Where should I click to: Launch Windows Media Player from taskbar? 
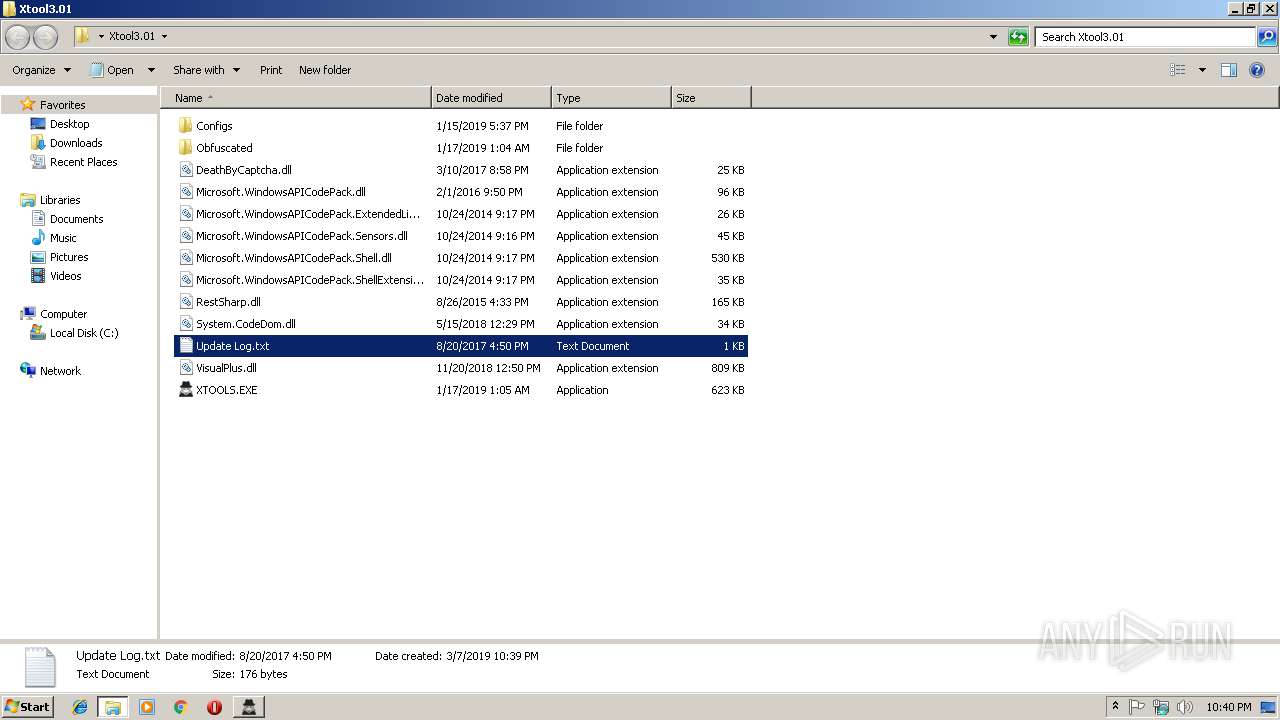pyautogui.click(x=147, y=707)
